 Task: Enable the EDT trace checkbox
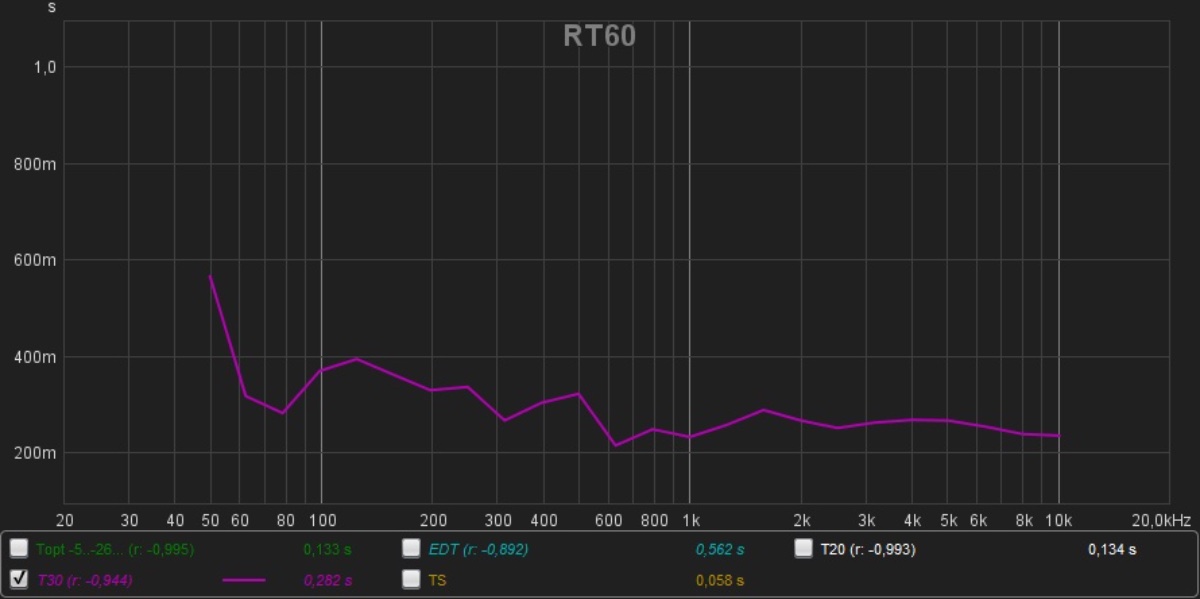411,549
